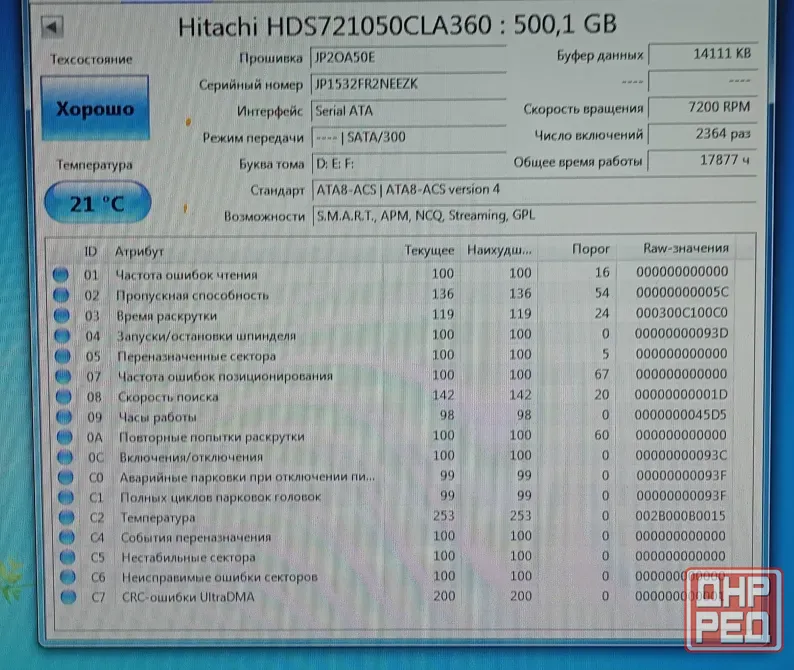The height and width of the screenshot is (670, 794).
Task: Click status circle for 07 Частота ошибок позиционирования
Action: 63,376
